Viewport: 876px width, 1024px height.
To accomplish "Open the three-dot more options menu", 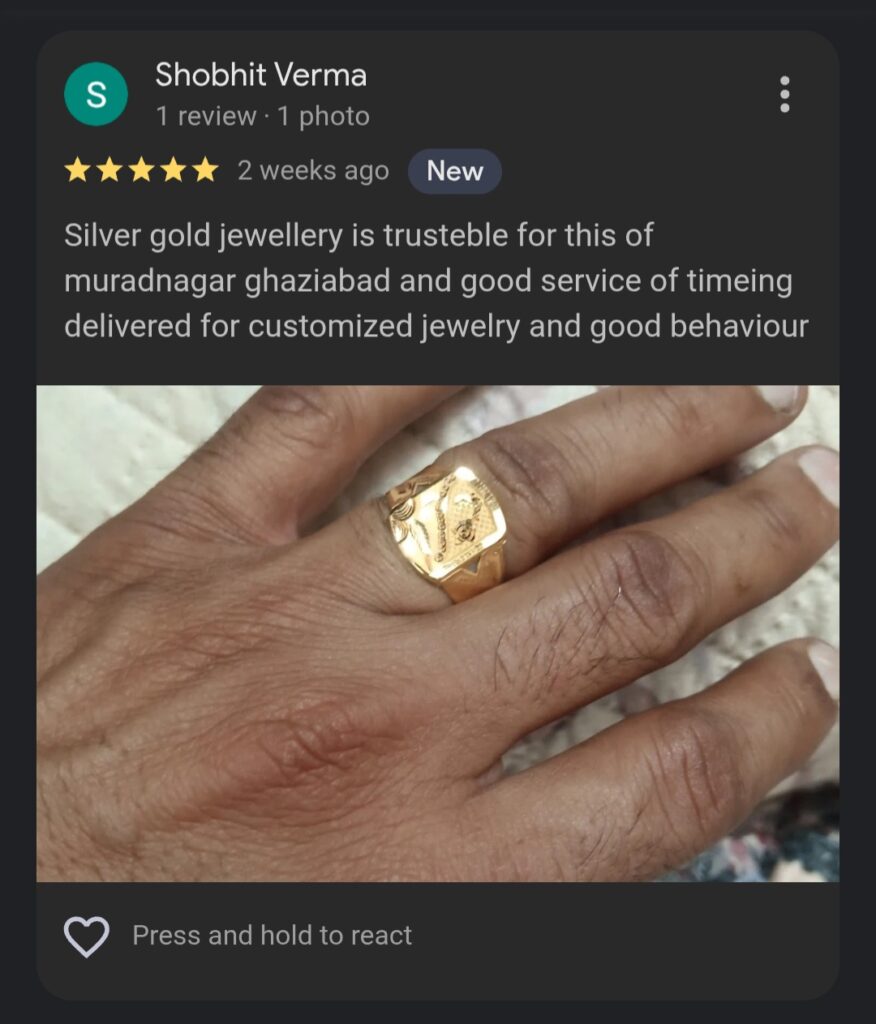I will click(785, 95).
